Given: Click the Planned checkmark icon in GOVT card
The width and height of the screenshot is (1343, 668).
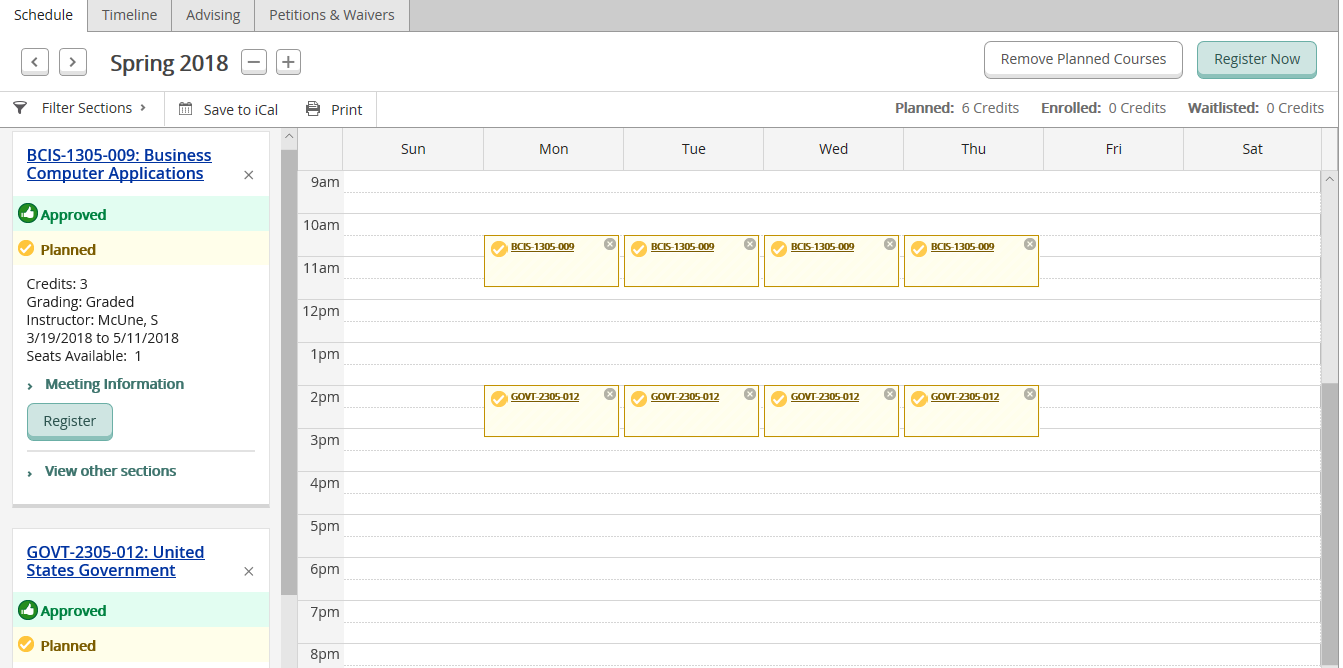Looking at the screenshot, I should click(x=26, y=644).
